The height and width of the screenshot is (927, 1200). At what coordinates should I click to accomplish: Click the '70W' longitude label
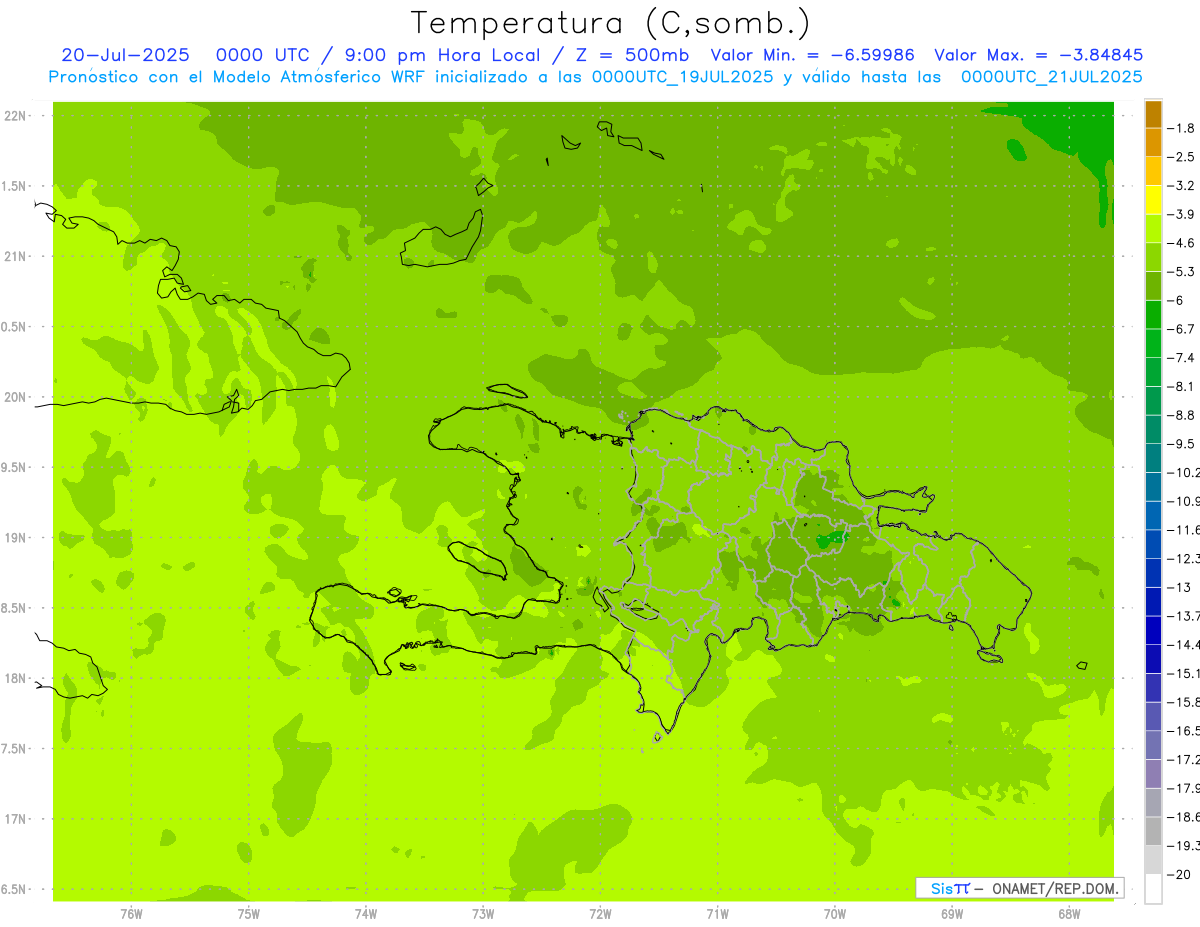point(835,913)
